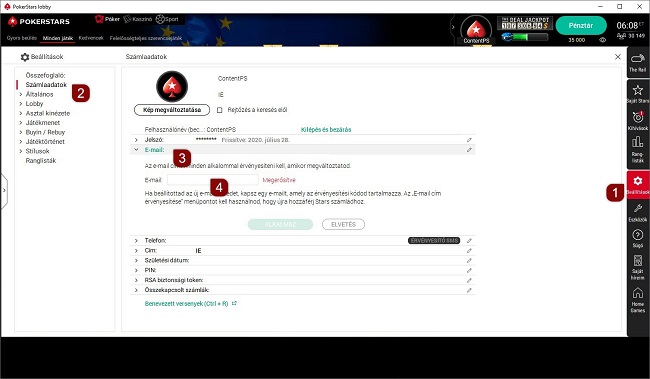Click edit pencil for Cím row
The width and height of the screenshot is (650, 379).
click(469, 250)
